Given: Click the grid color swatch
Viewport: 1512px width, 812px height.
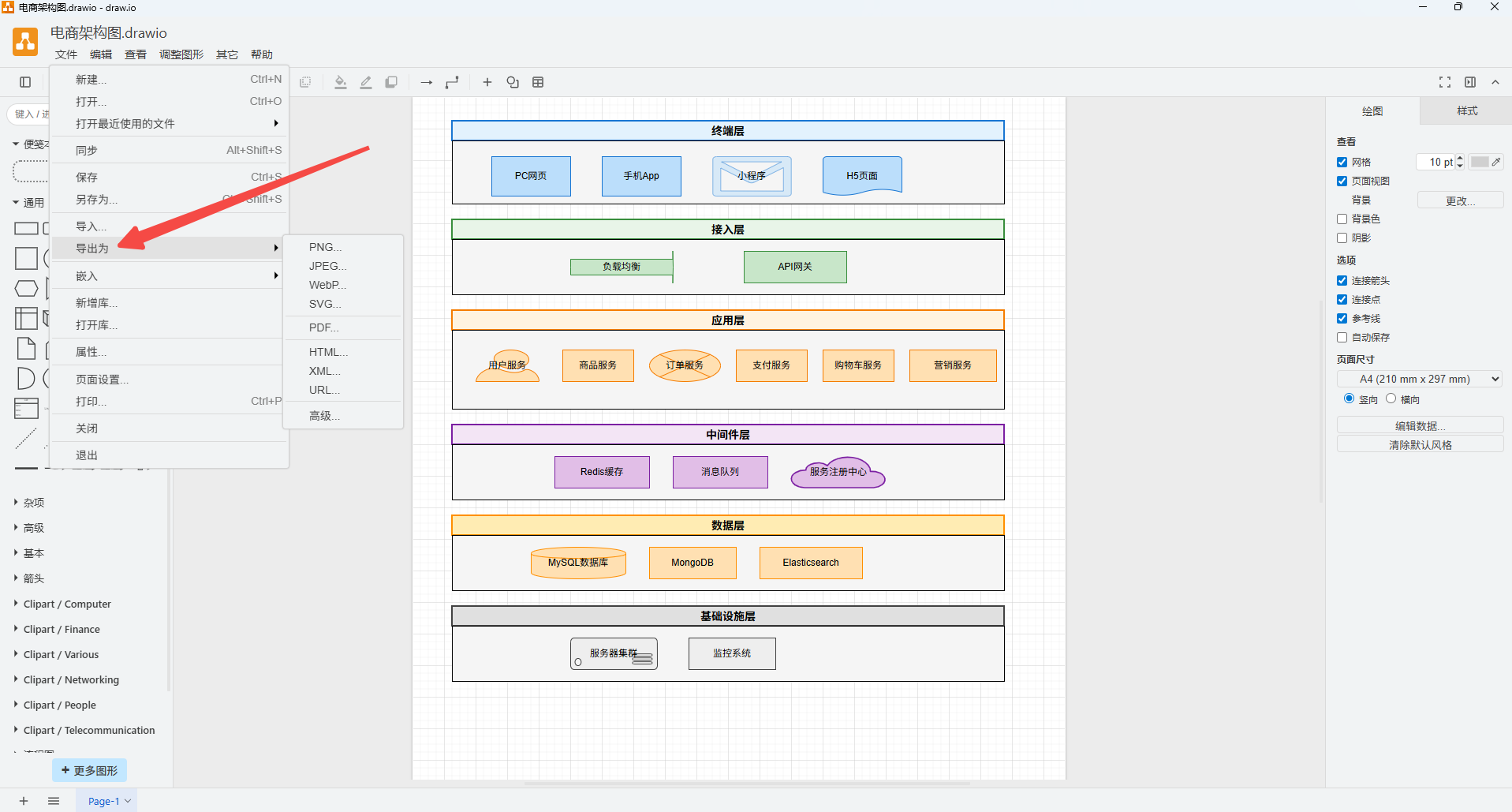Looking at the screenshot, I should (x=1480, y=162).
